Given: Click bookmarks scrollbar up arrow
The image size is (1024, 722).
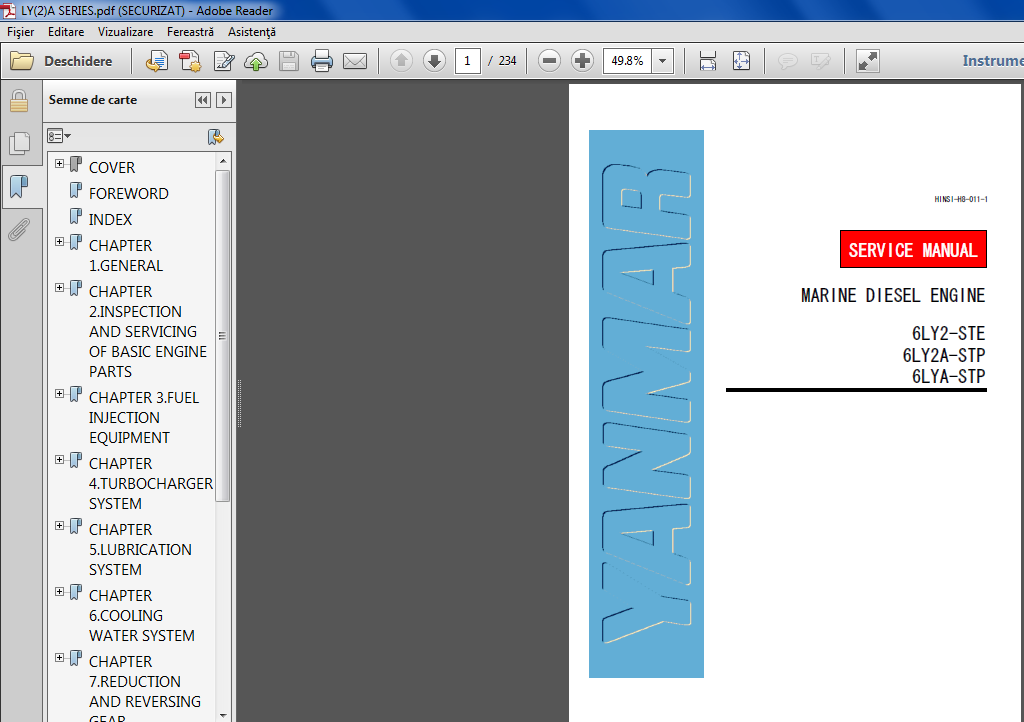Looking at the screenshot, I should click(x=223, y=161).
